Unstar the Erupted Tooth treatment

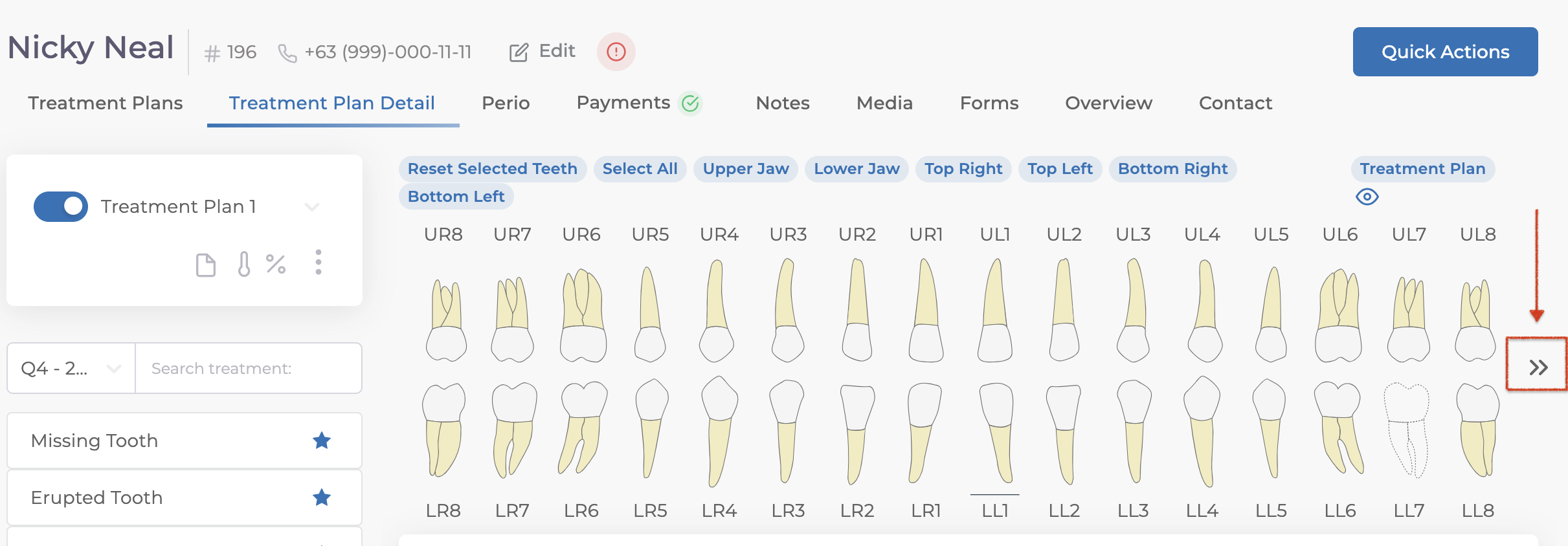(x=321, y=497)
